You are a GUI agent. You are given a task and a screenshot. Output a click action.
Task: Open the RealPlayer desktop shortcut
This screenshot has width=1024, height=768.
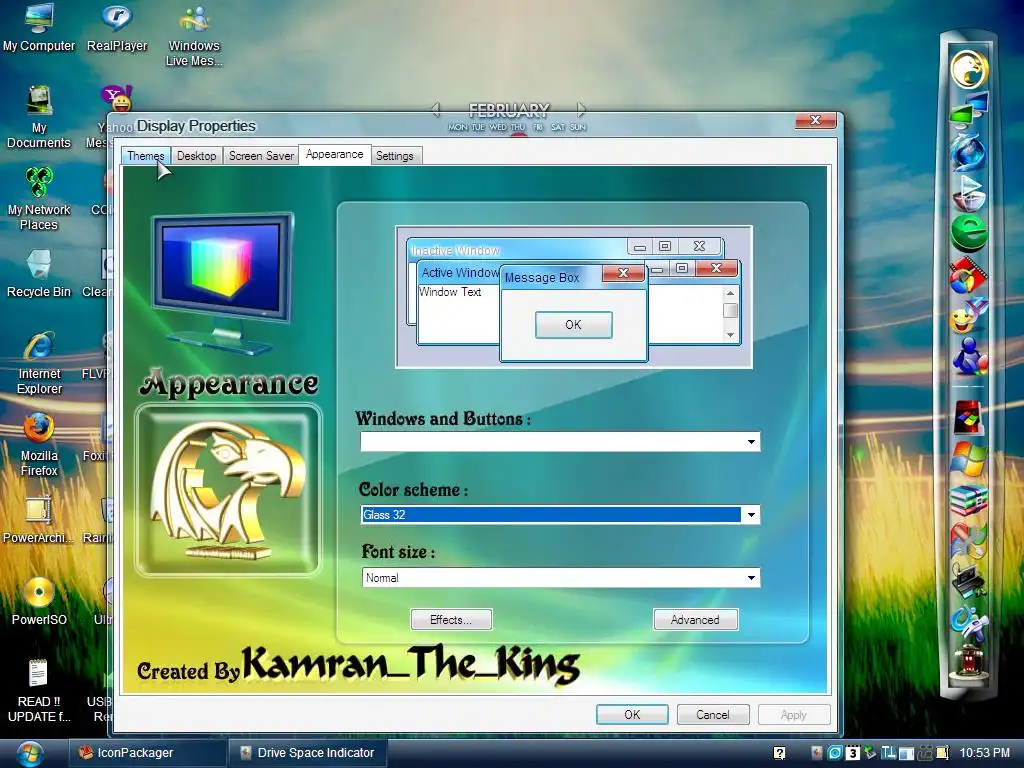pos(117,27)
